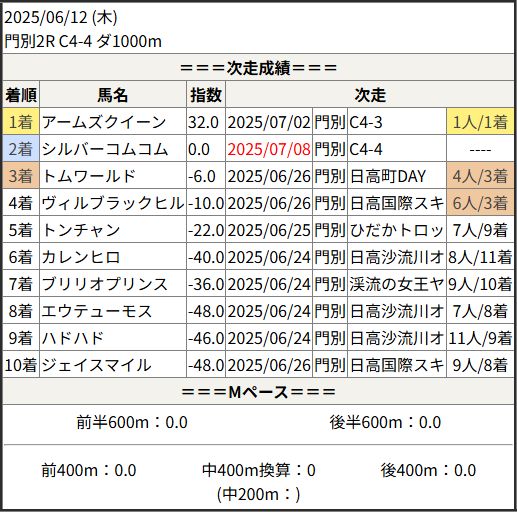The image size is (517, 512).
Task: Click the 1人/1着 yellow result cell
Action: point(480,122)
